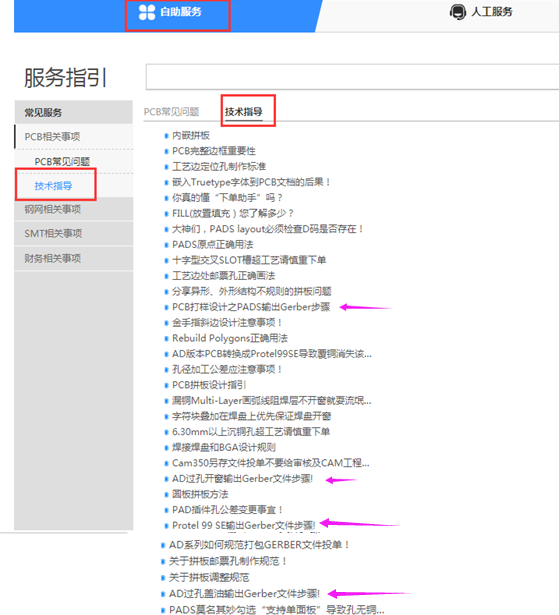
Task: Click the 人工服务 headset icon
Action: tap(457, 12)
